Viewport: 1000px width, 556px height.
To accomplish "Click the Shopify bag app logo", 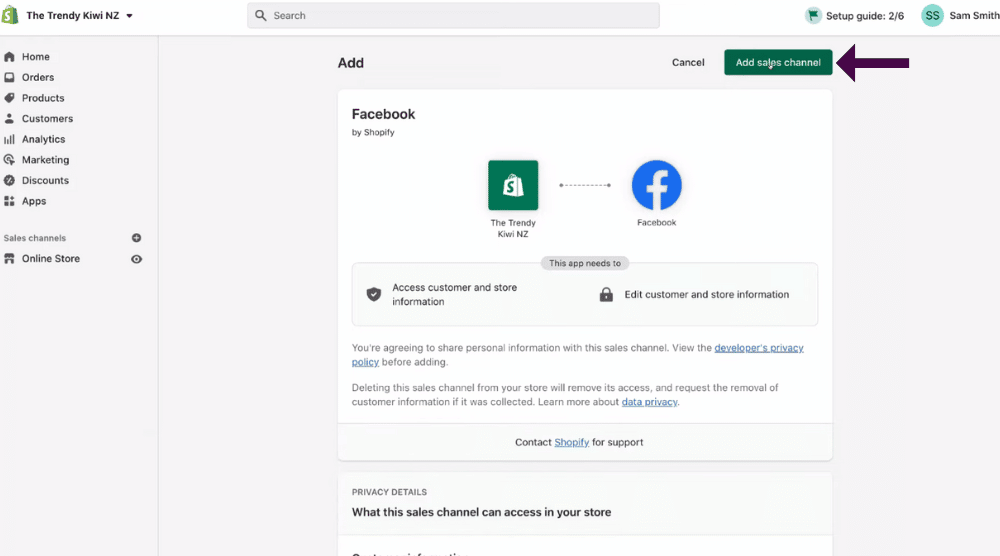I will [513, 185].
